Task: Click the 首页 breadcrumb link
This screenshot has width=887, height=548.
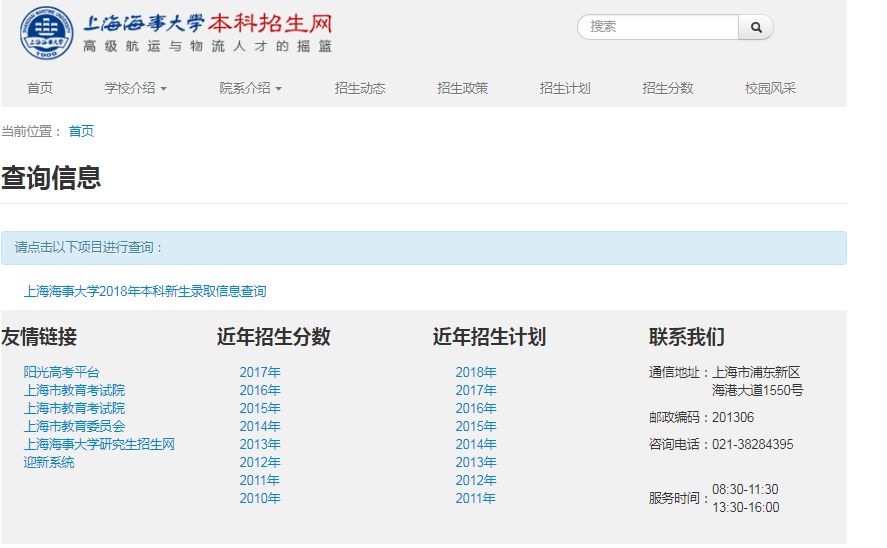Action: click(81, 131)
